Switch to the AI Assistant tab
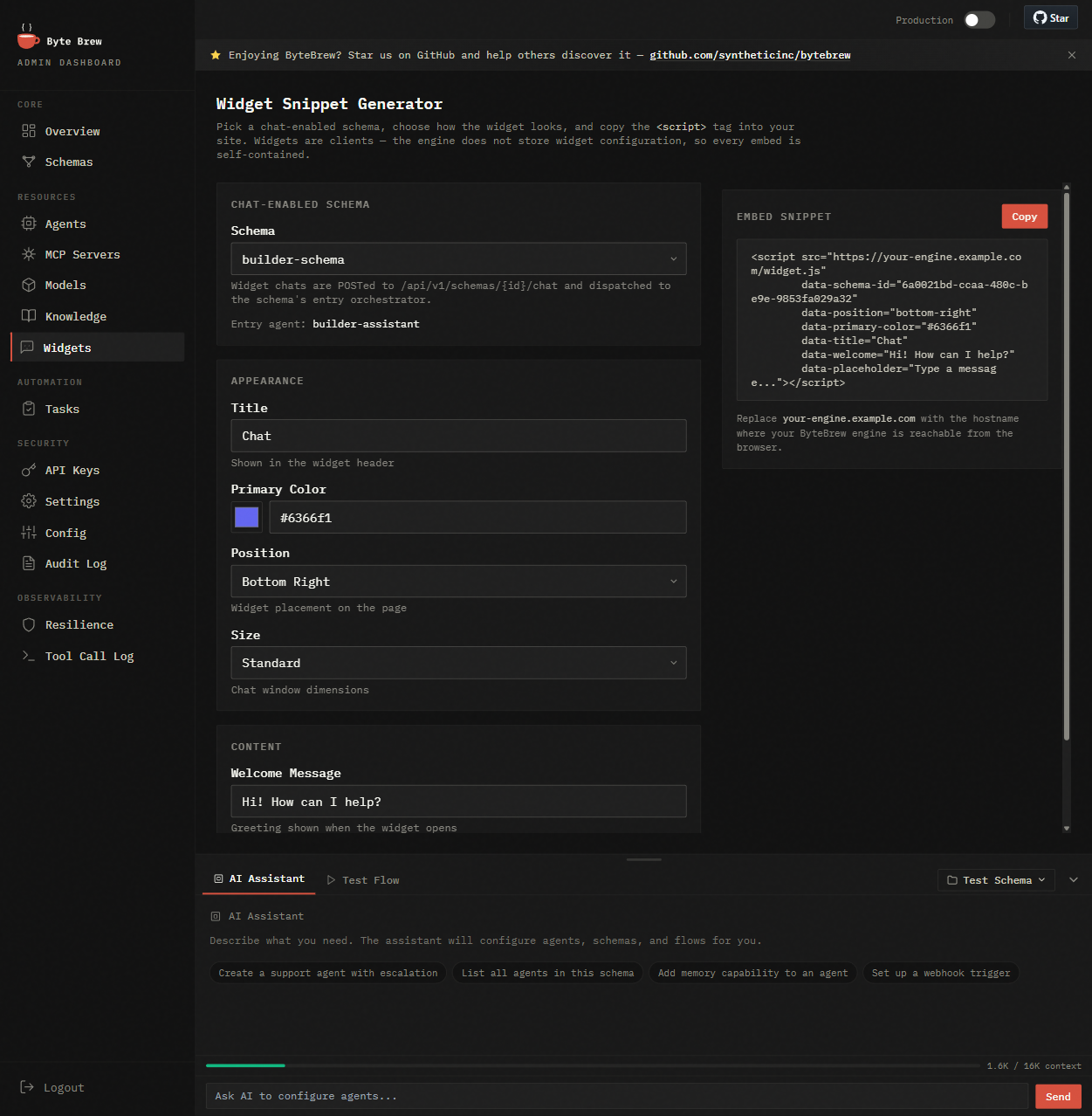The image size is (1092, 1116). point(259,878)
